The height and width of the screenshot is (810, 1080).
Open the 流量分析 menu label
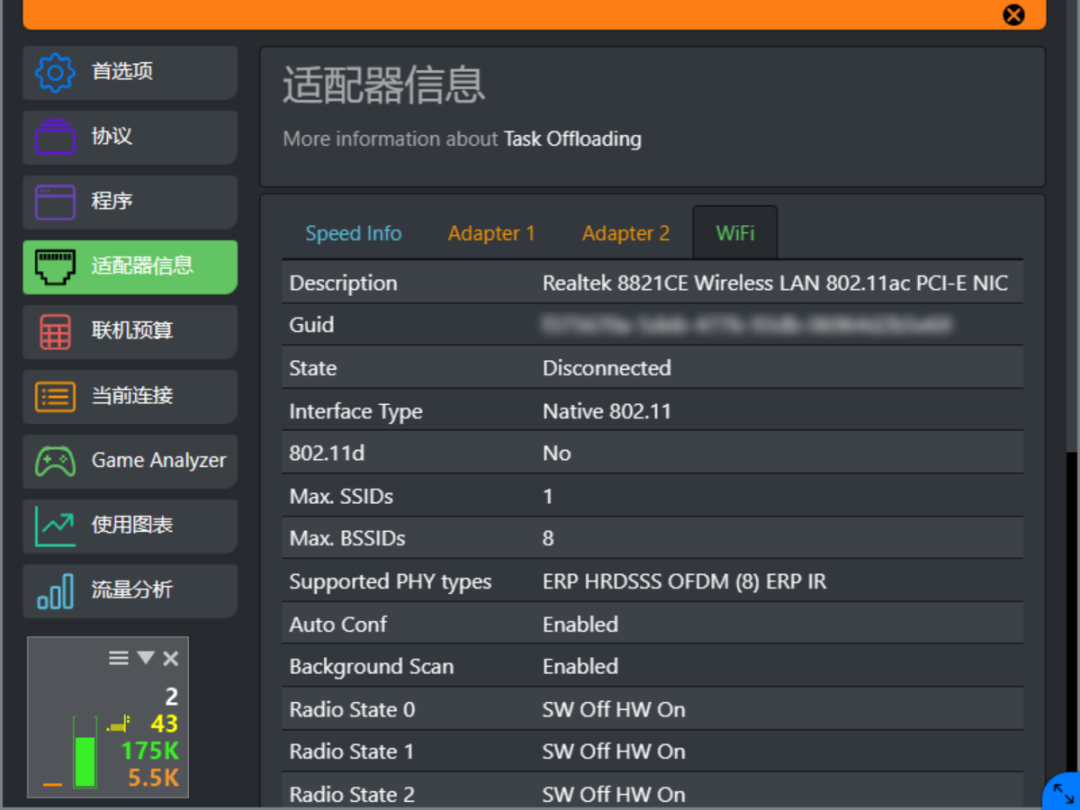(132, 590)
